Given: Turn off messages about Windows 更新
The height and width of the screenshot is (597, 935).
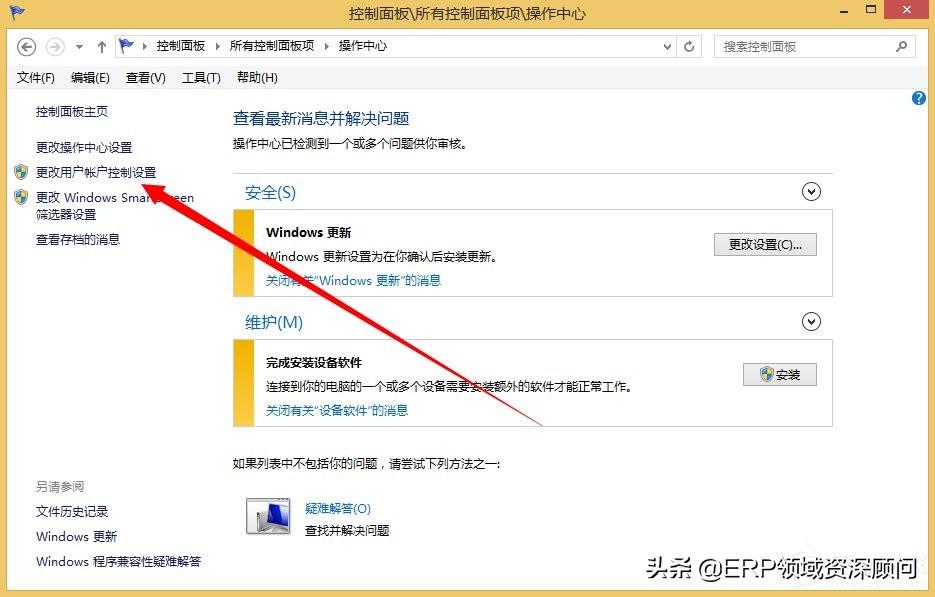Looking at the screenshot, I should [353, 280].
